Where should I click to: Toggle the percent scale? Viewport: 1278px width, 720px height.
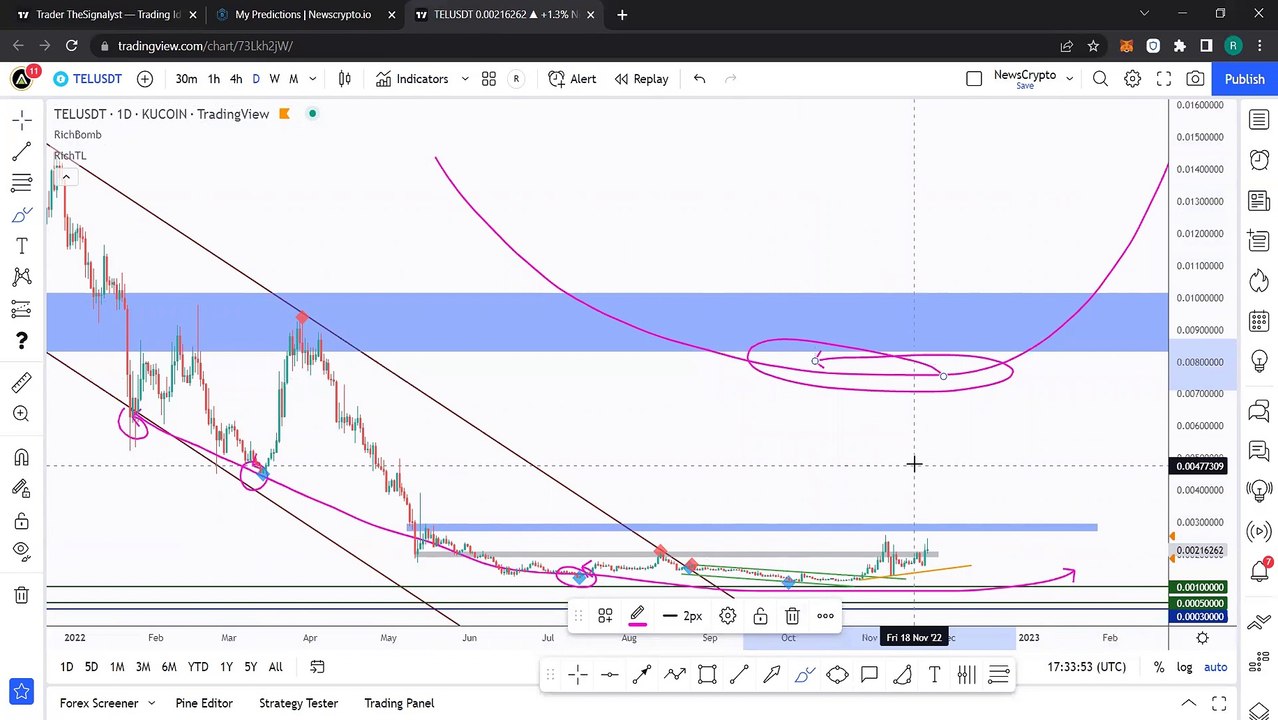(1159, 667)
